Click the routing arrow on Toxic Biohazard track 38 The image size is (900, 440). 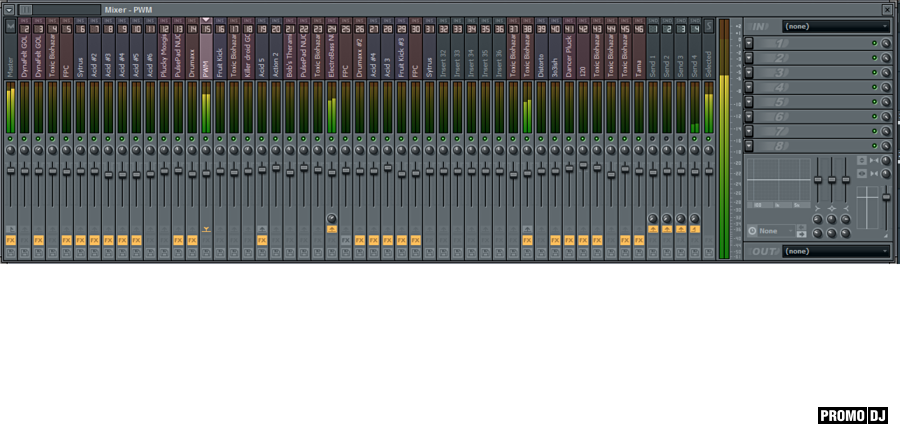click(x=527, y=229)
